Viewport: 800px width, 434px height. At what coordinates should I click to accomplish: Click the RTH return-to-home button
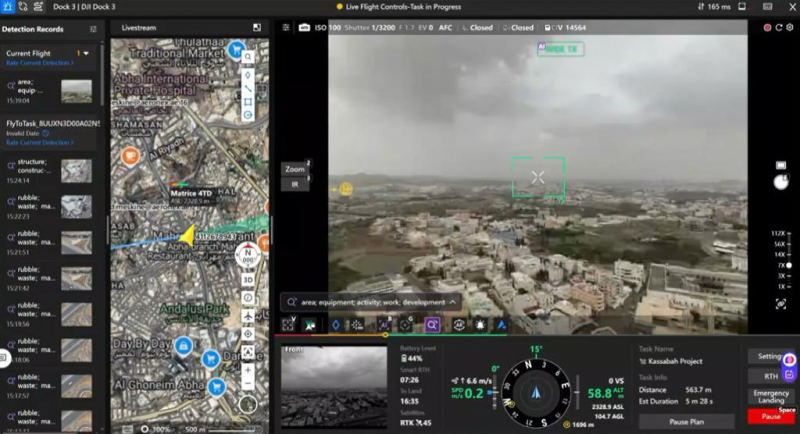pos(770,376)
